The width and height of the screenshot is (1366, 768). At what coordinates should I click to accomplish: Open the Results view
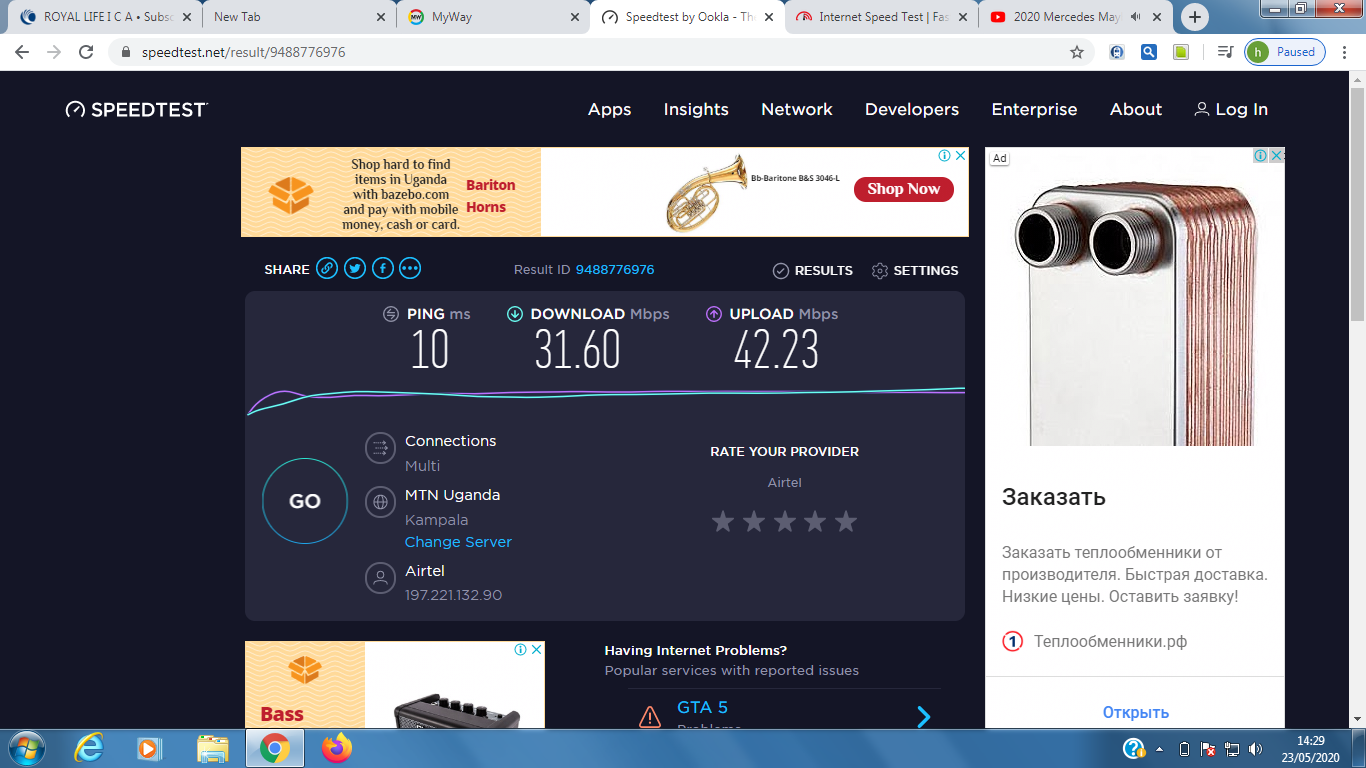click(813, 271)
